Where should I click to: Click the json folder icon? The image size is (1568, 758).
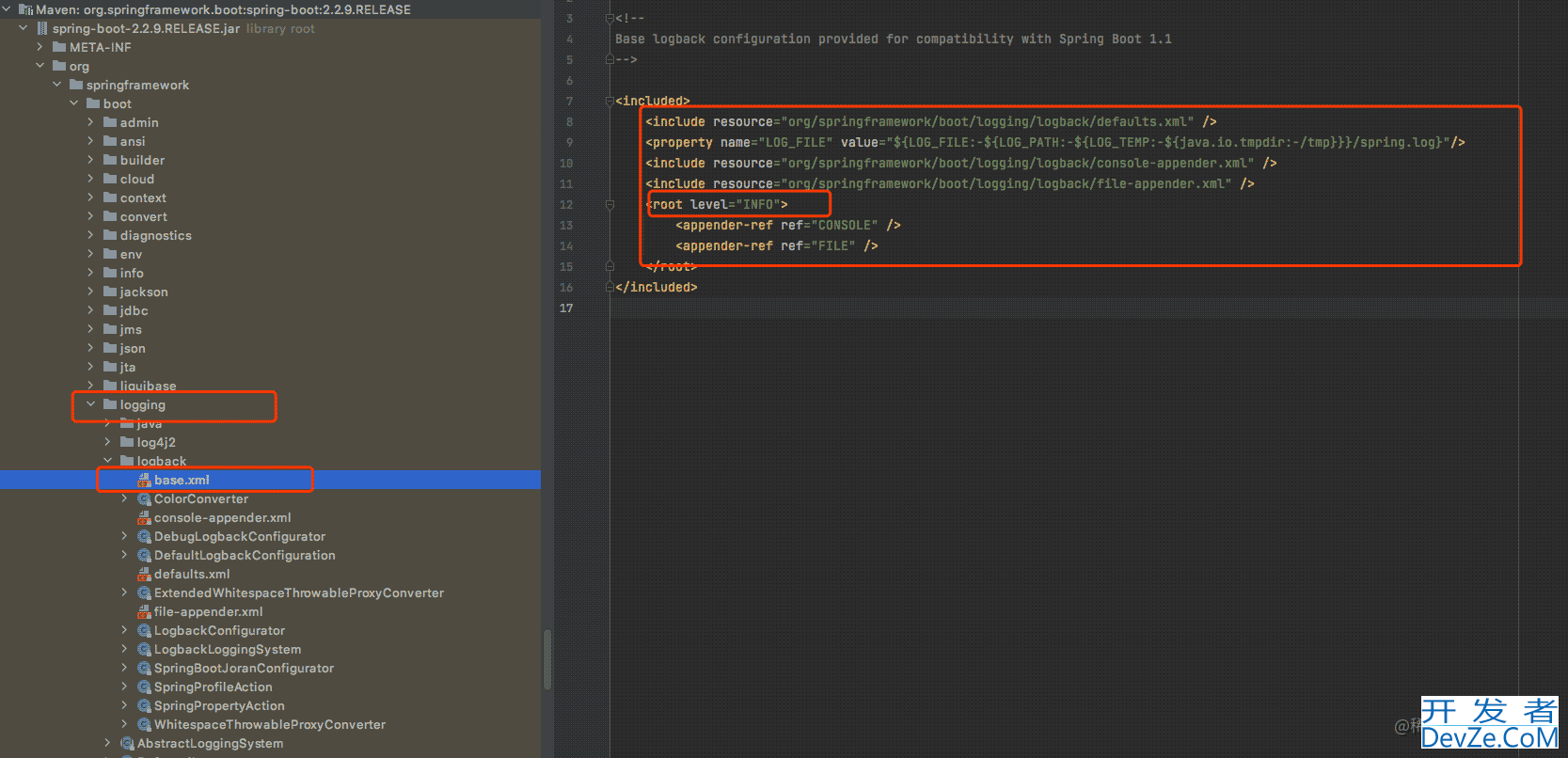coord(110,348)
